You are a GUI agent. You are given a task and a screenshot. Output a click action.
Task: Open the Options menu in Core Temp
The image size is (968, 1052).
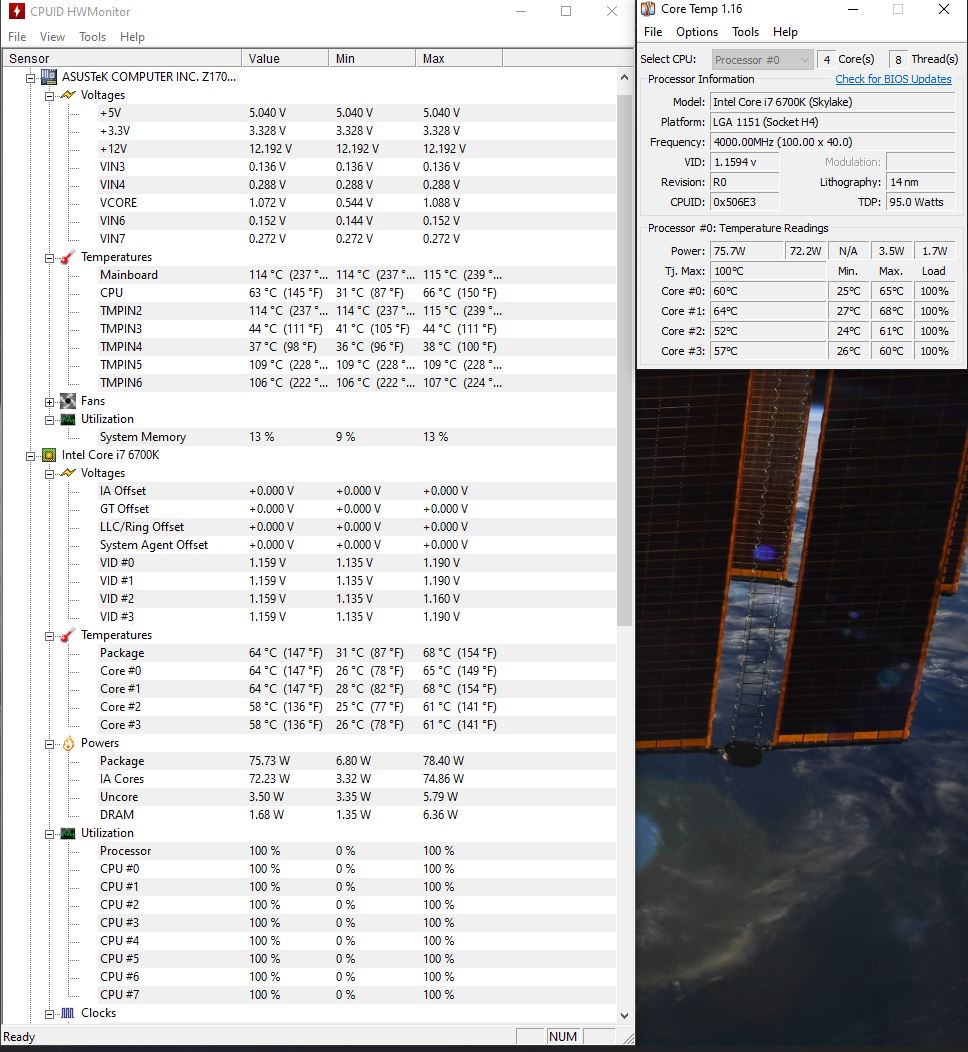696,32
